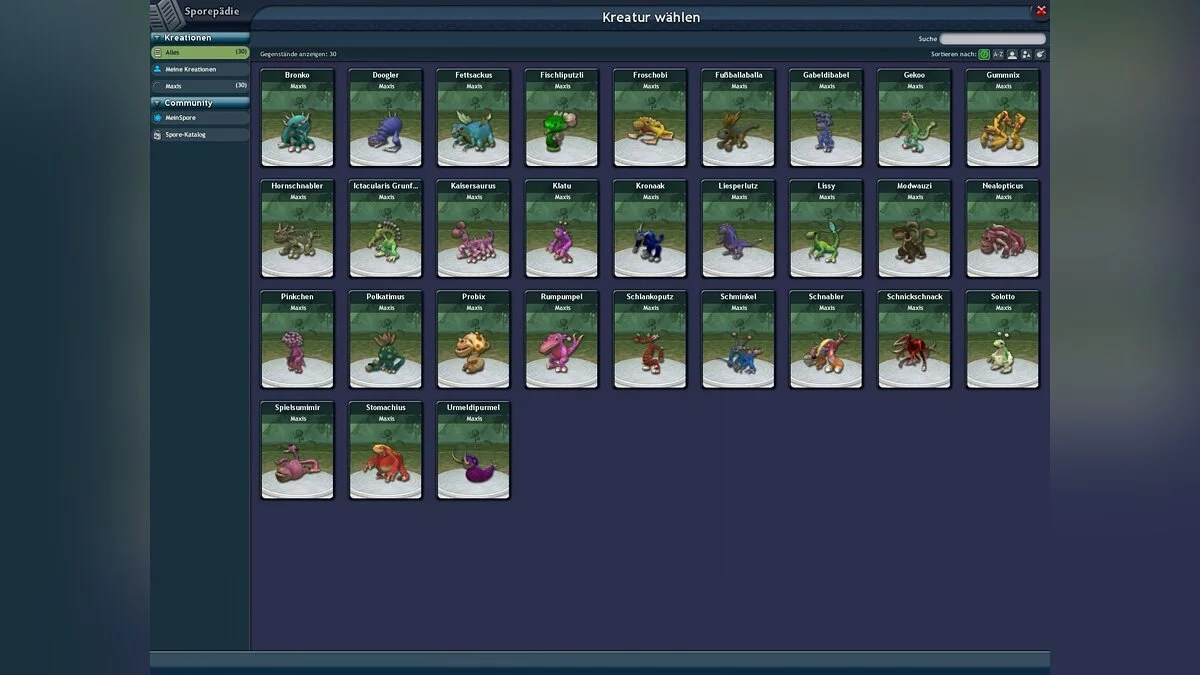Screen dimensions: 1200x675
Task: Select the Doogler creature card
Action: 386,118
